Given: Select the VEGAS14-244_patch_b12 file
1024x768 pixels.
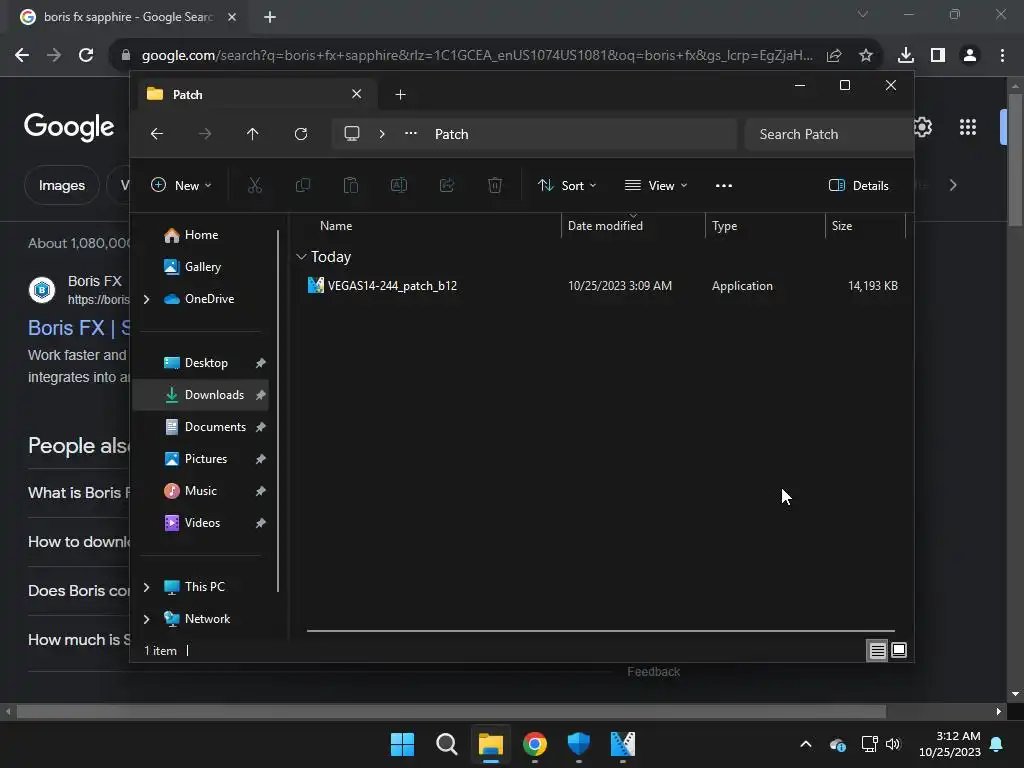Looking at the screenshot, I should coord(392,286).
